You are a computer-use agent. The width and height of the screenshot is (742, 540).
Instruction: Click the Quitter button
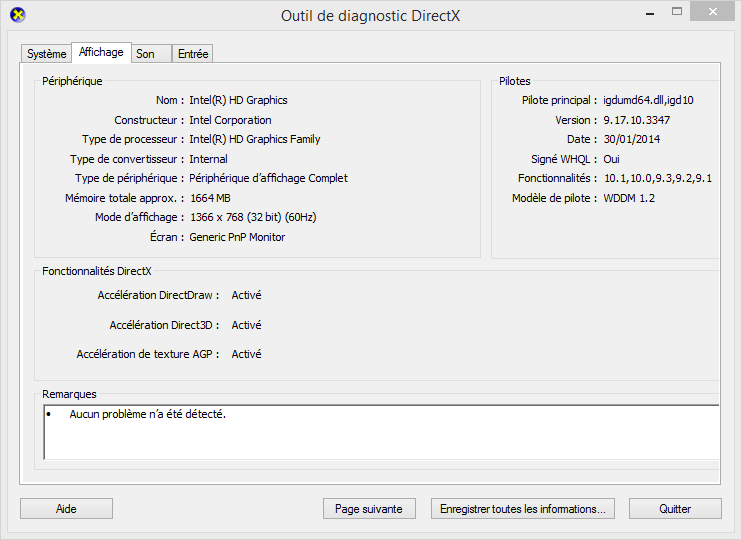click(675, 509)
